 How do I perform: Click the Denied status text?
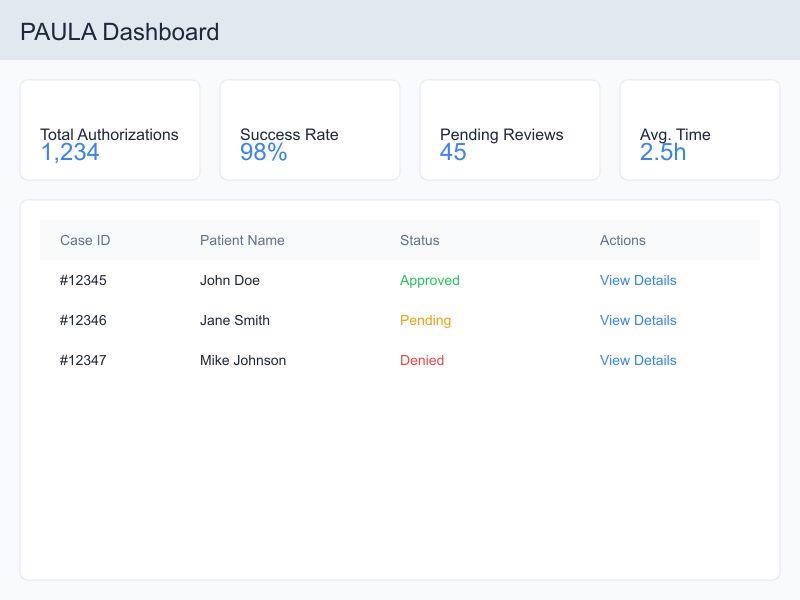422,360
